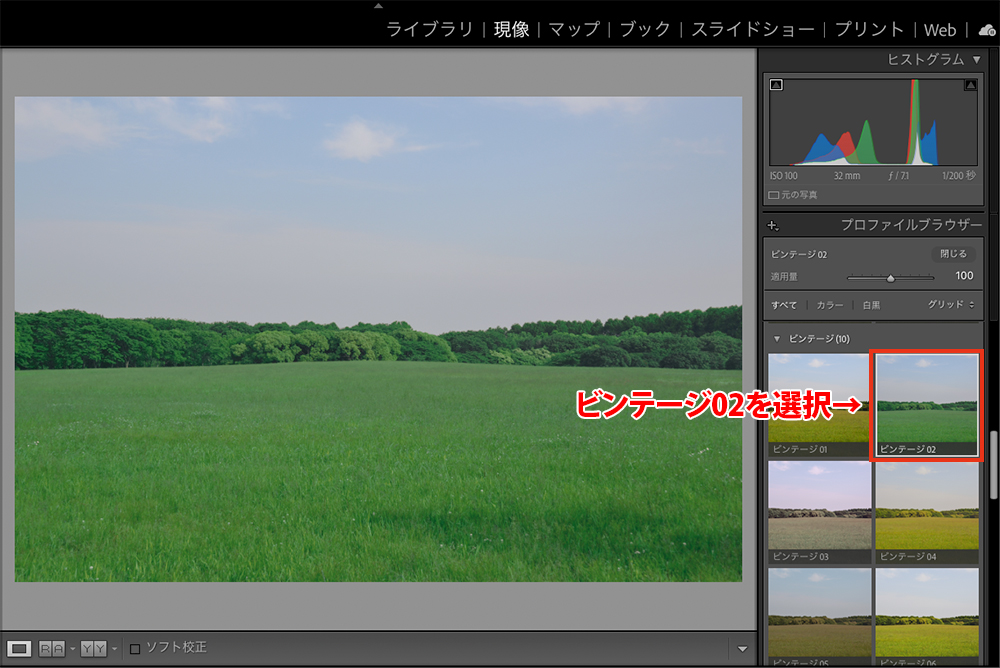Click the 適用量 slider handle
The height and width of the screenshot is (668, 1000).
[x=890, y=278]
